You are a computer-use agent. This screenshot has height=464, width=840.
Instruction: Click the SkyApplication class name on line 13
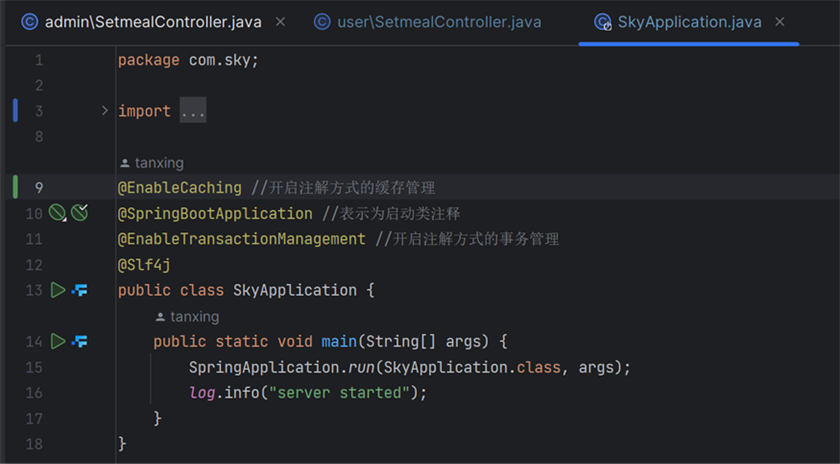[x=295, y=290]
